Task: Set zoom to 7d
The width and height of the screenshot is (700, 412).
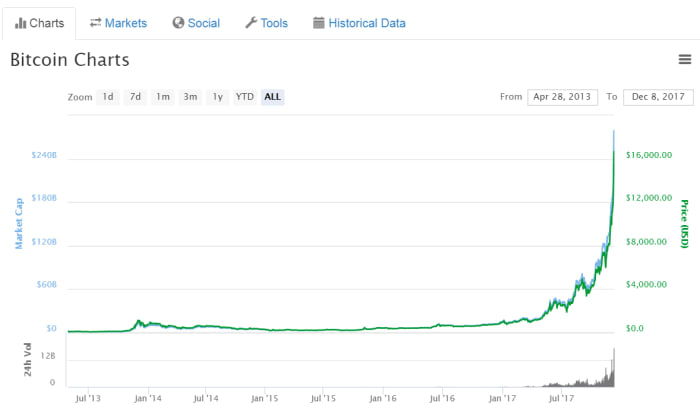Action: pos(135,97)
